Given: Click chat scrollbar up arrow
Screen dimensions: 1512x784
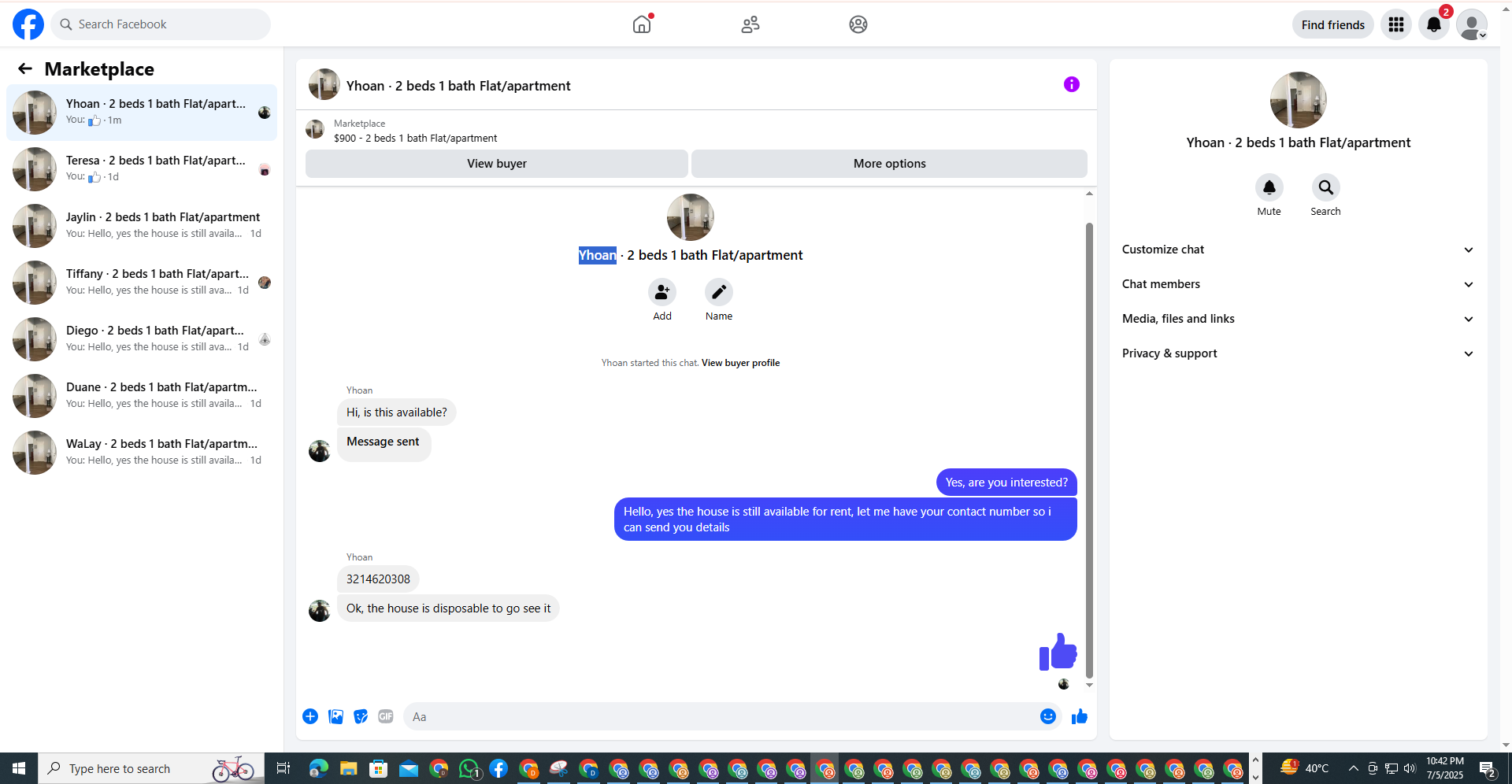Looking at the screenshot, I should [x=1089, y=194].
